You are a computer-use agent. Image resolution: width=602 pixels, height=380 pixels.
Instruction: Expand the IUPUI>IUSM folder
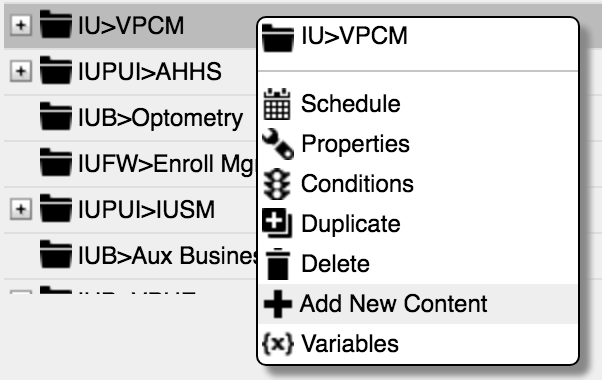pyautogui.click(x=21, y=209)
